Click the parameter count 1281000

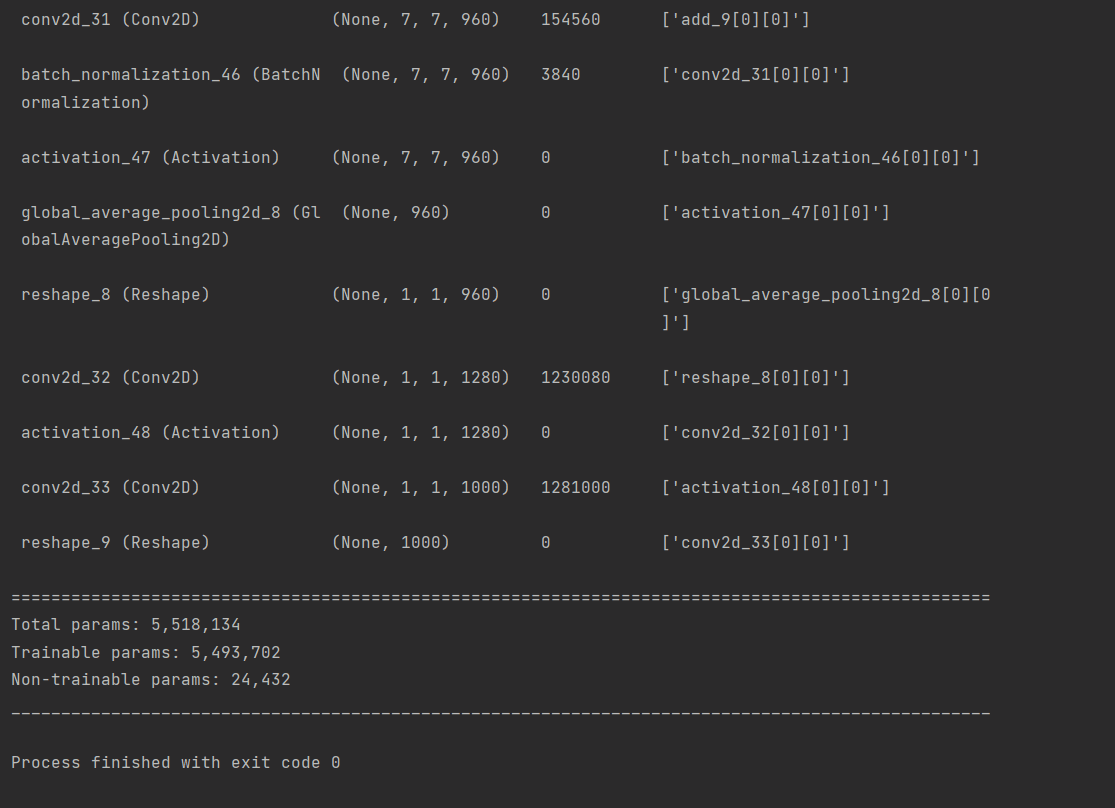[575, 487]
